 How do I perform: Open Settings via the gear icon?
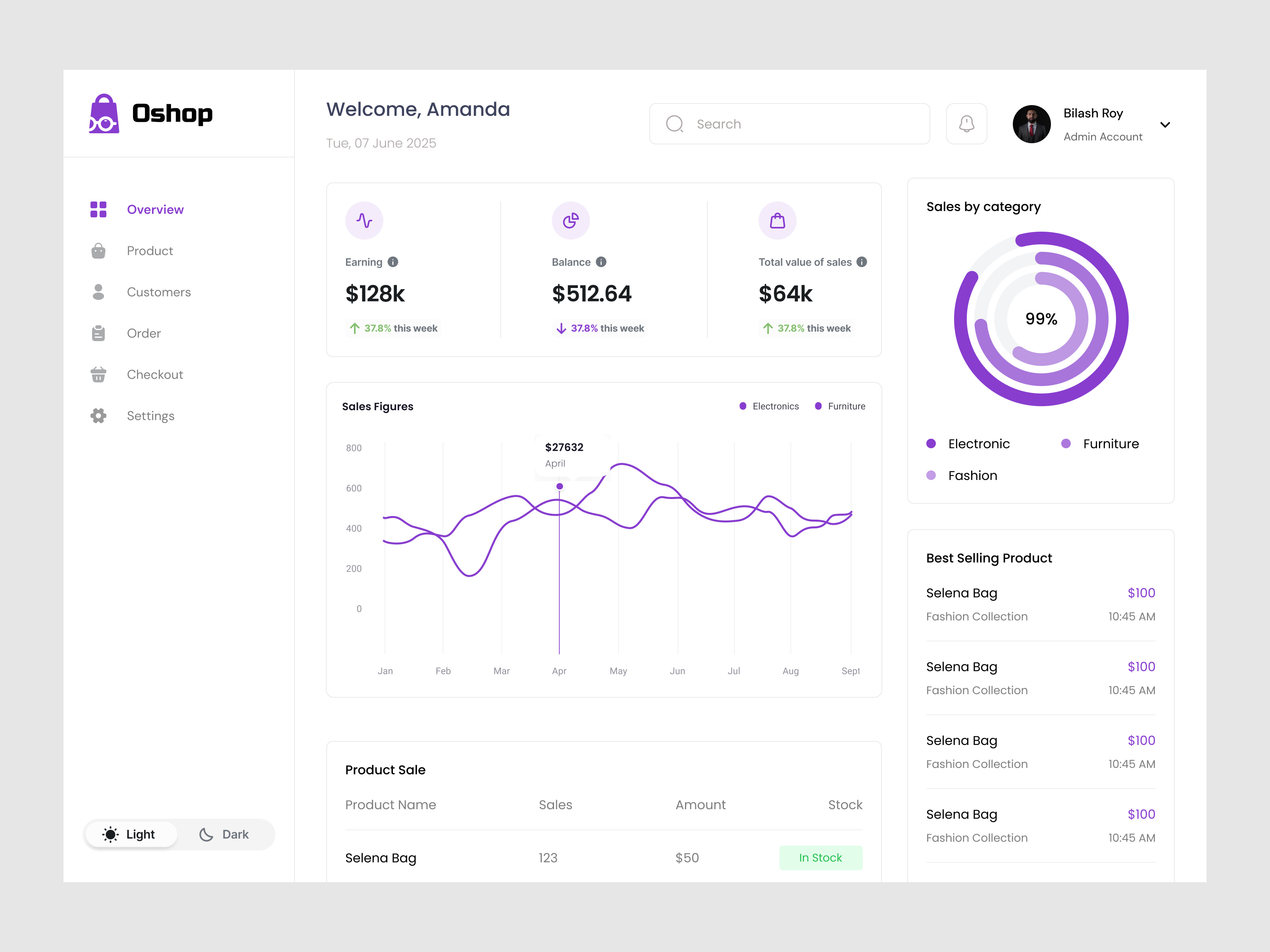click(98, 415)
